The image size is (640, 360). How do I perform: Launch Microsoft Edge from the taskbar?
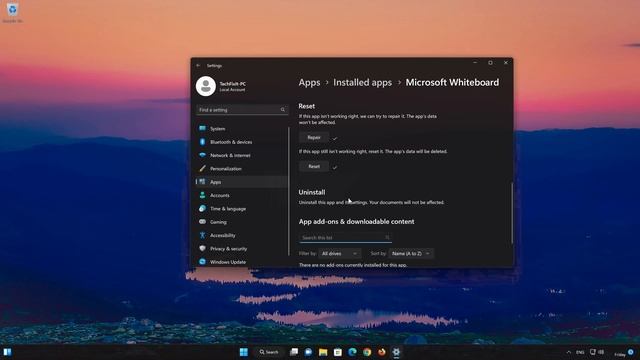(352, 352)
